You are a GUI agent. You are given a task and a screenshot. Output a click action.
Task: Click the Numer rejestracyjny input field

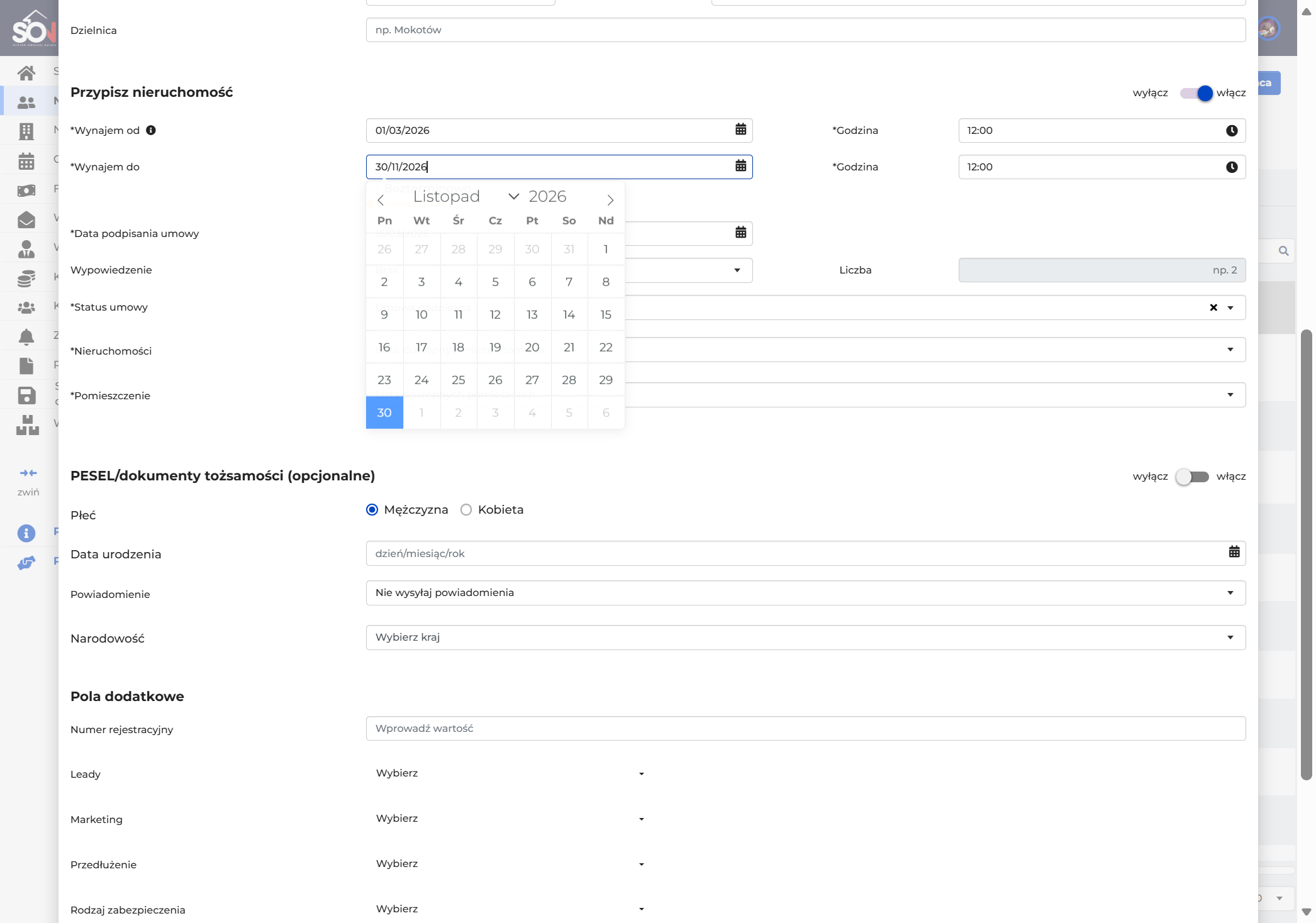click(x=806, y=729)
